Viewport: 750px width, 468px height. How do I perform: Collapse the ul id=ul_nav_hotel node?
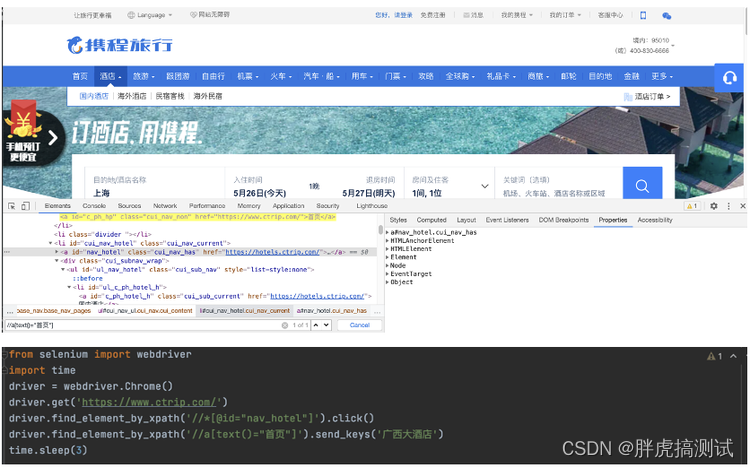point(63,269)
